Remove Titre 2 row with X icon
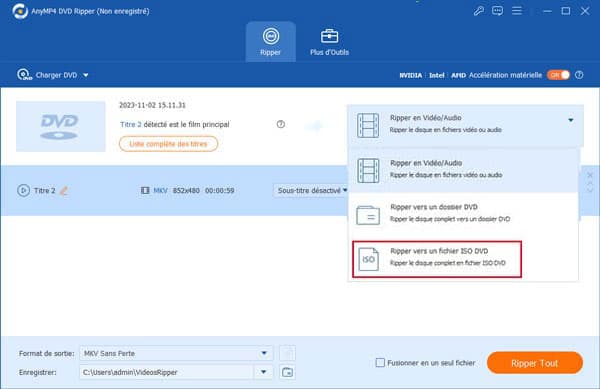Screen dimensions: 600x389 point(590,175)
